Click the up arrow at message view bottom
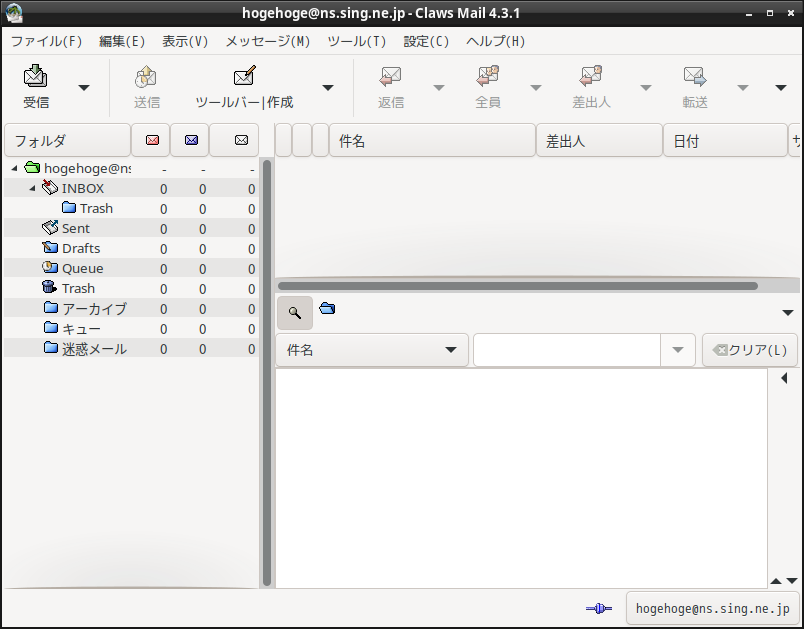 click(x=776, y=581)
